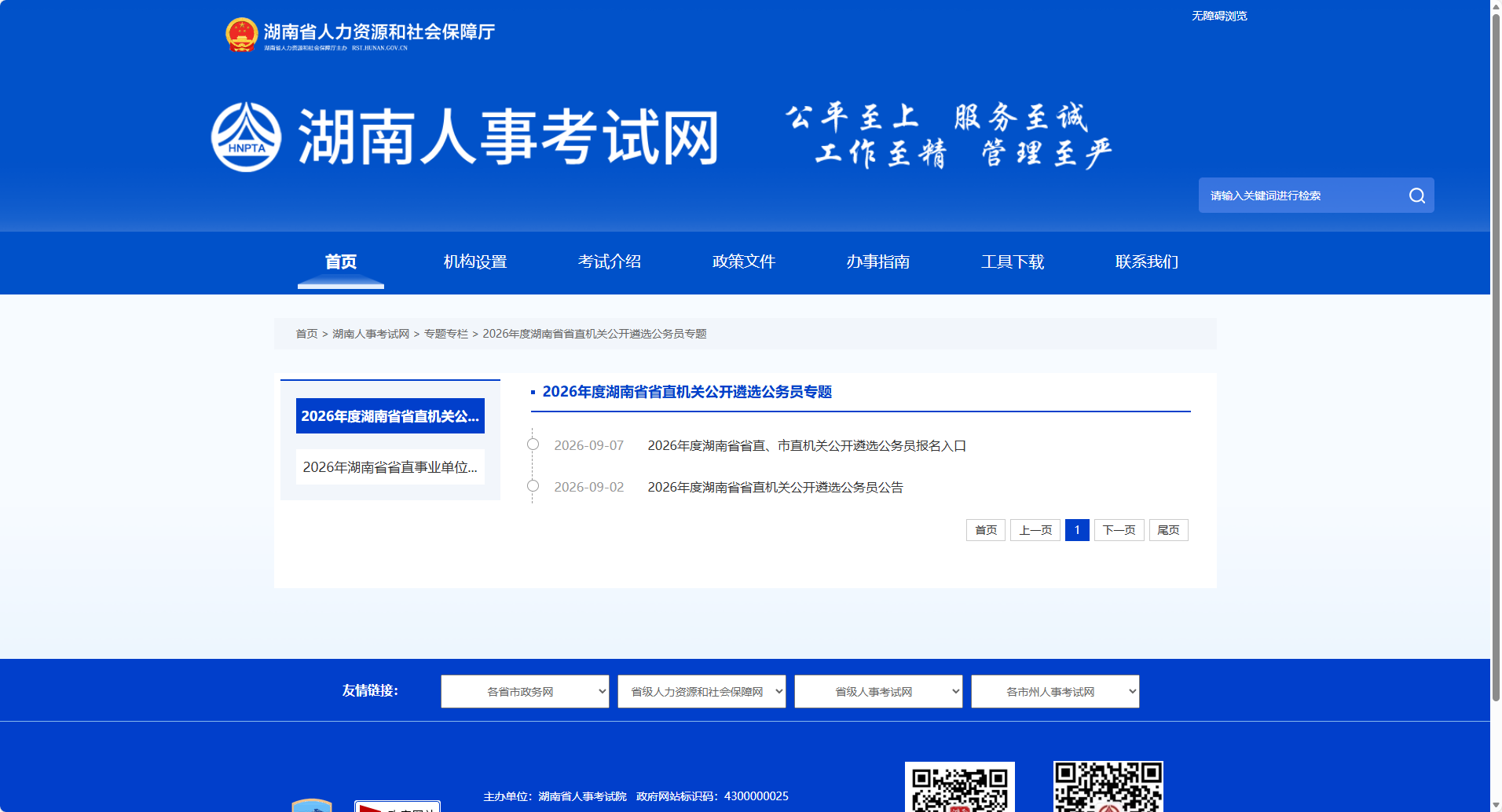Click date text 2026-09-02

pyautogui.click(x=589, y=487)
